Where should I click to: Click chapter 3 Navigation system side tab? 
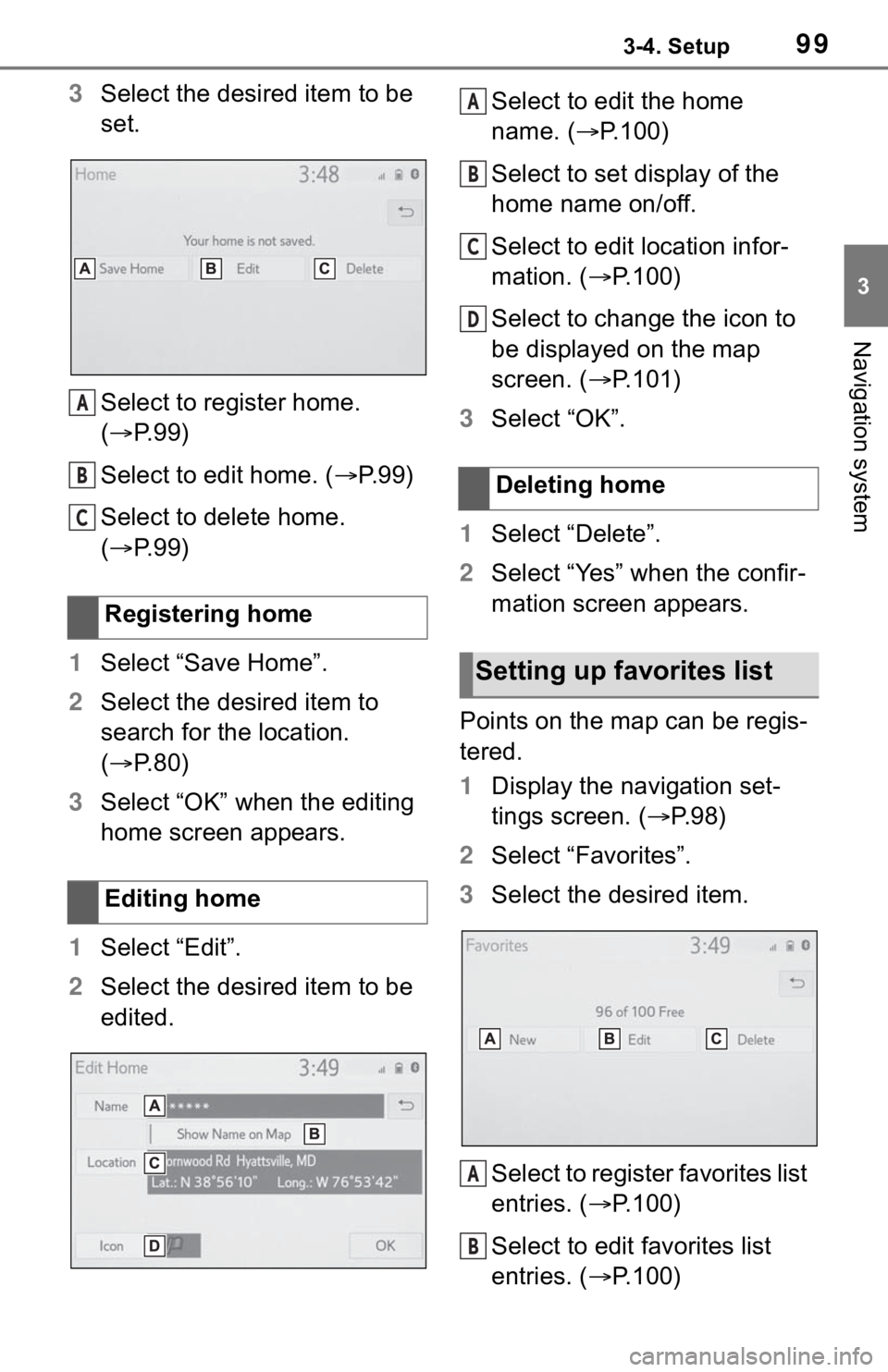(864, 388)
